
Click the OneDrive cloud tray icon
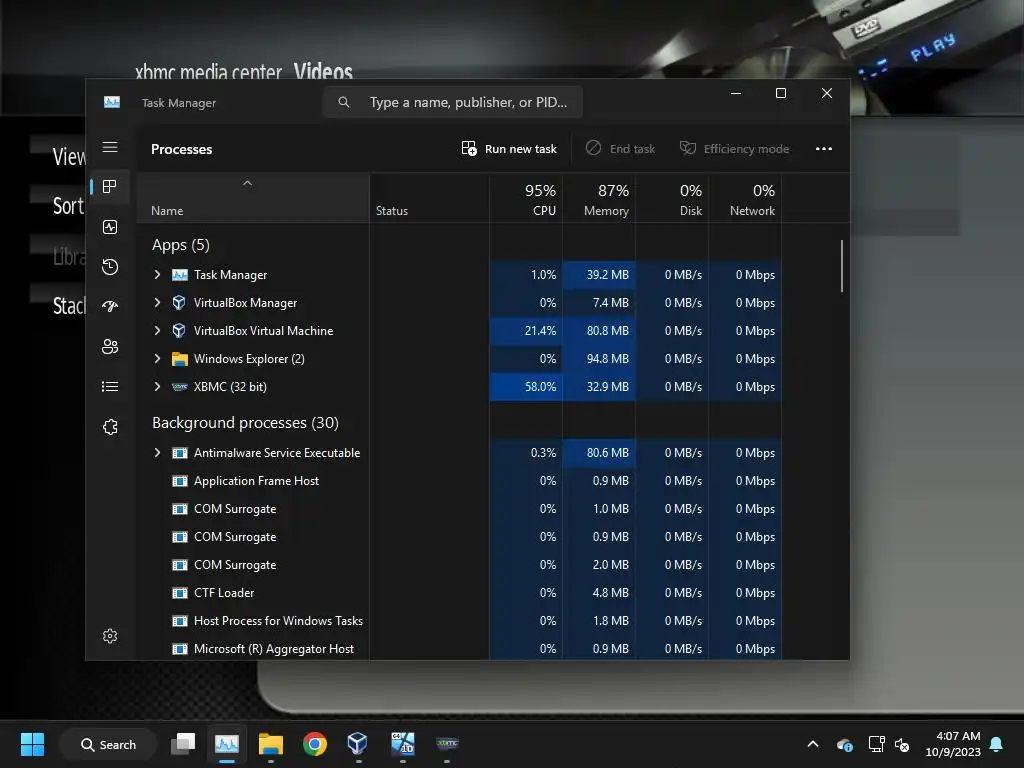point(844,744)
